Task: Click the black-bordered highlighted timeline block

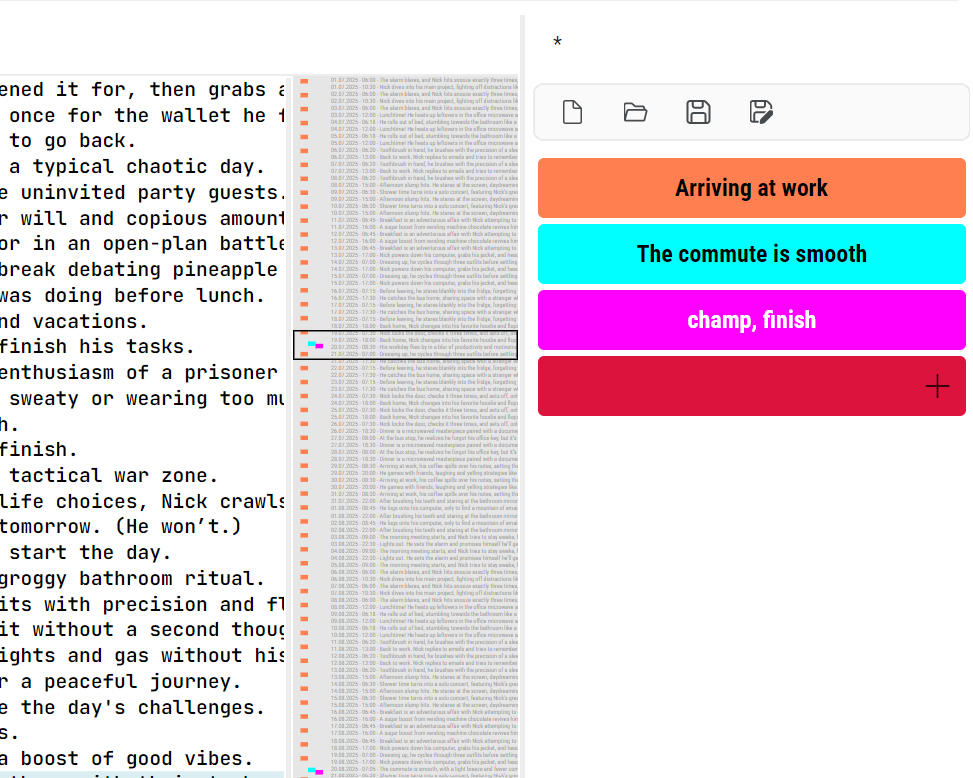Action: coord(404,344)
